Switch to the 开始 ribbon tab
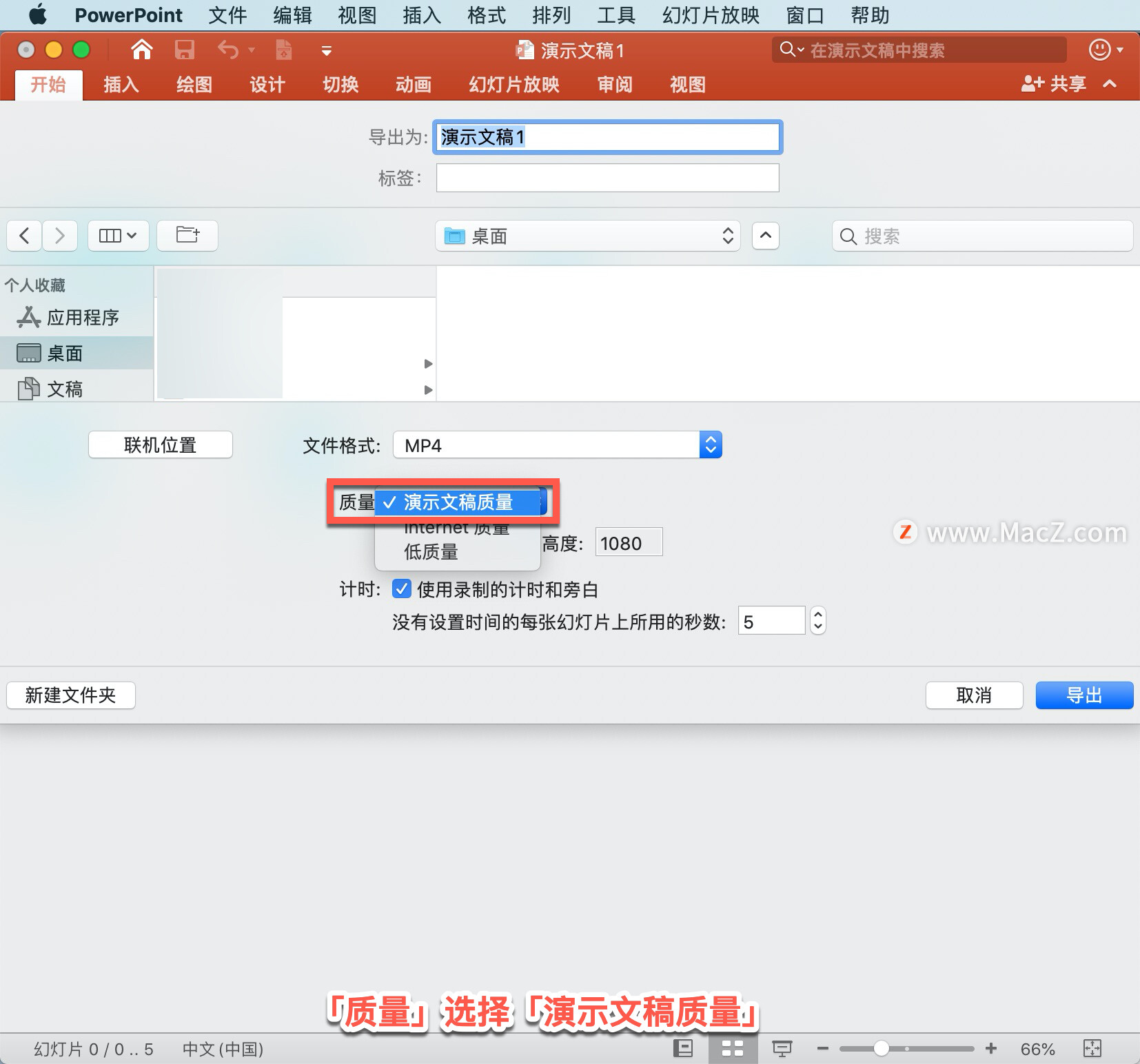The width and height of the screenshot is (1140, 1064). [48, 85]
